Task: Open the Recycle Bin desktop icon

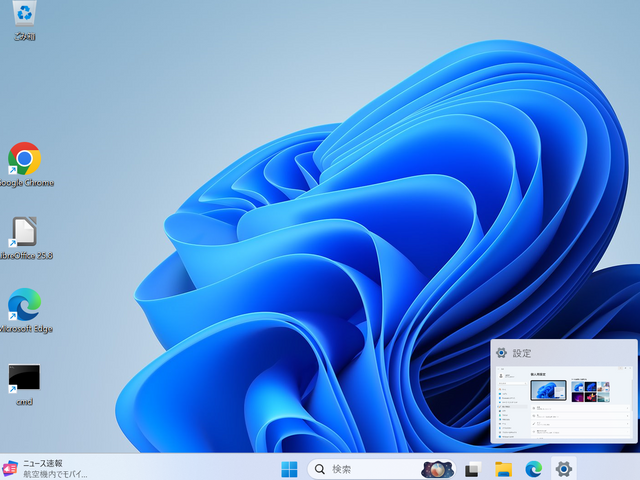Action: pos(24,15)
